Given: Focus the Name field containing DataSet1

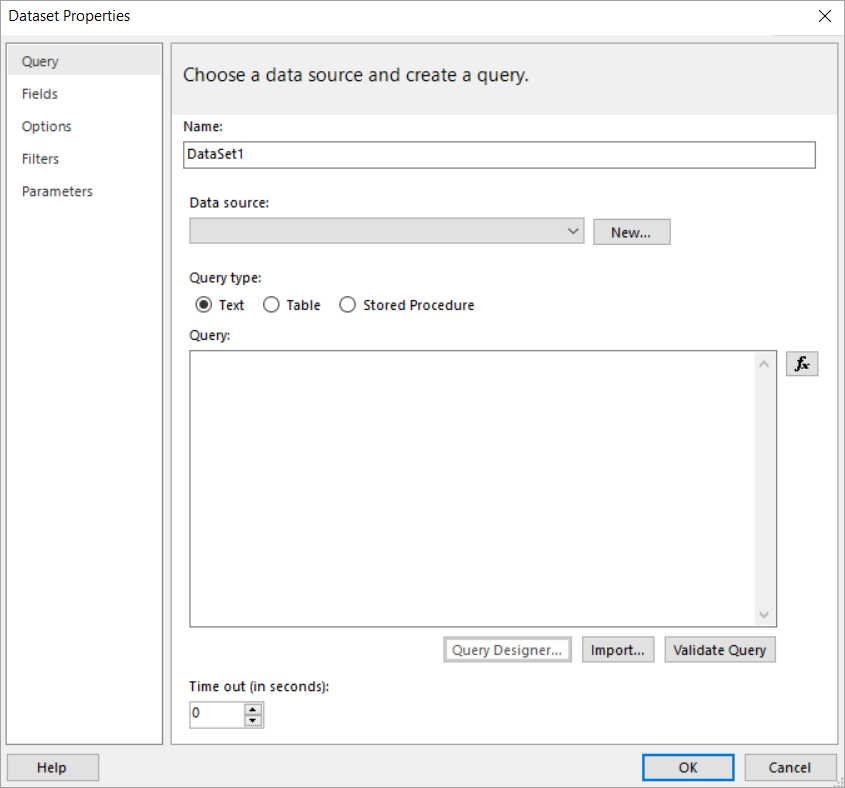Looking at the screenshot, I should click(499, 155).
